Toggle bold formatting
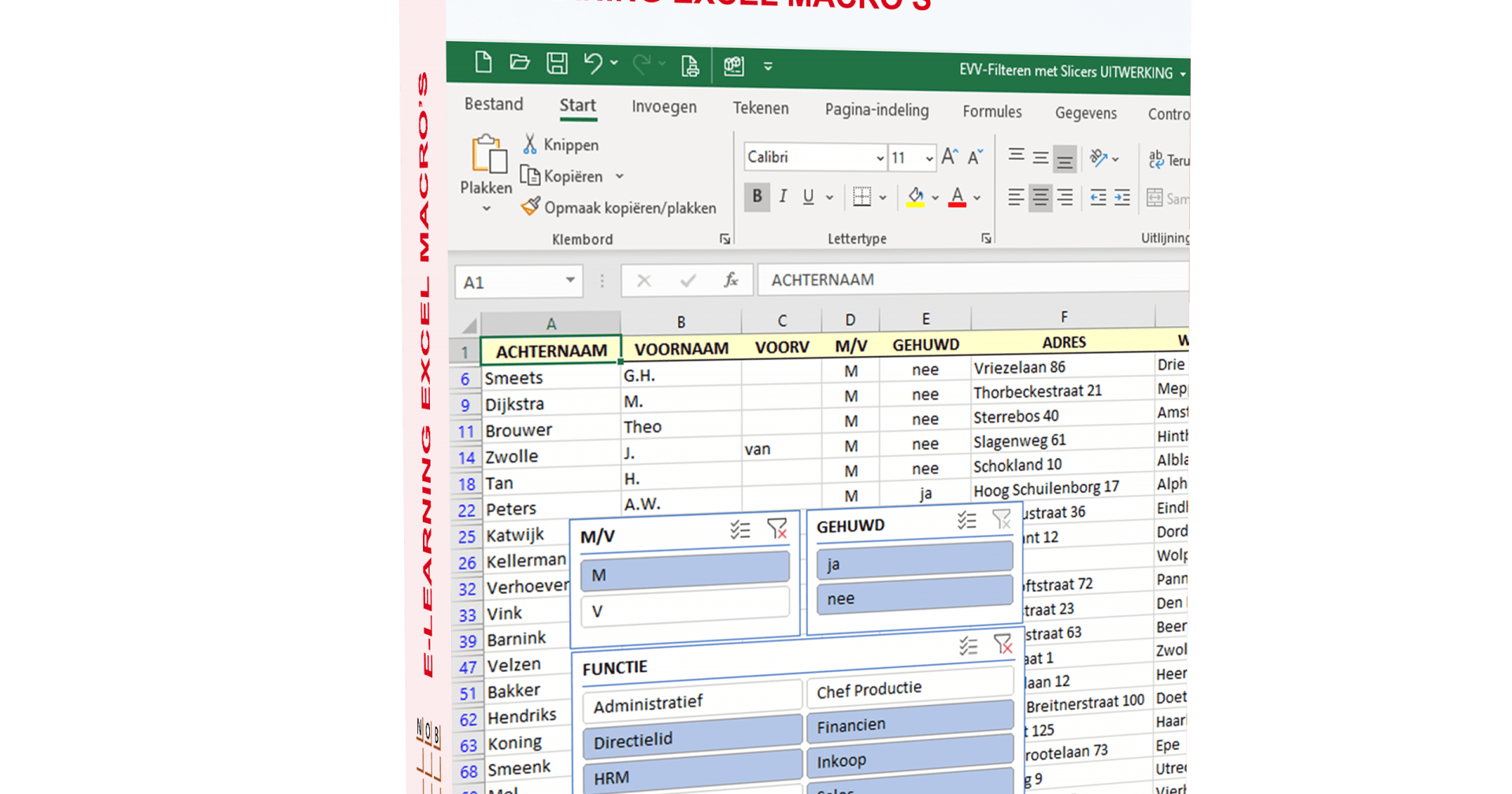This screenshot has width=1512, height=794. pos(756,196)
